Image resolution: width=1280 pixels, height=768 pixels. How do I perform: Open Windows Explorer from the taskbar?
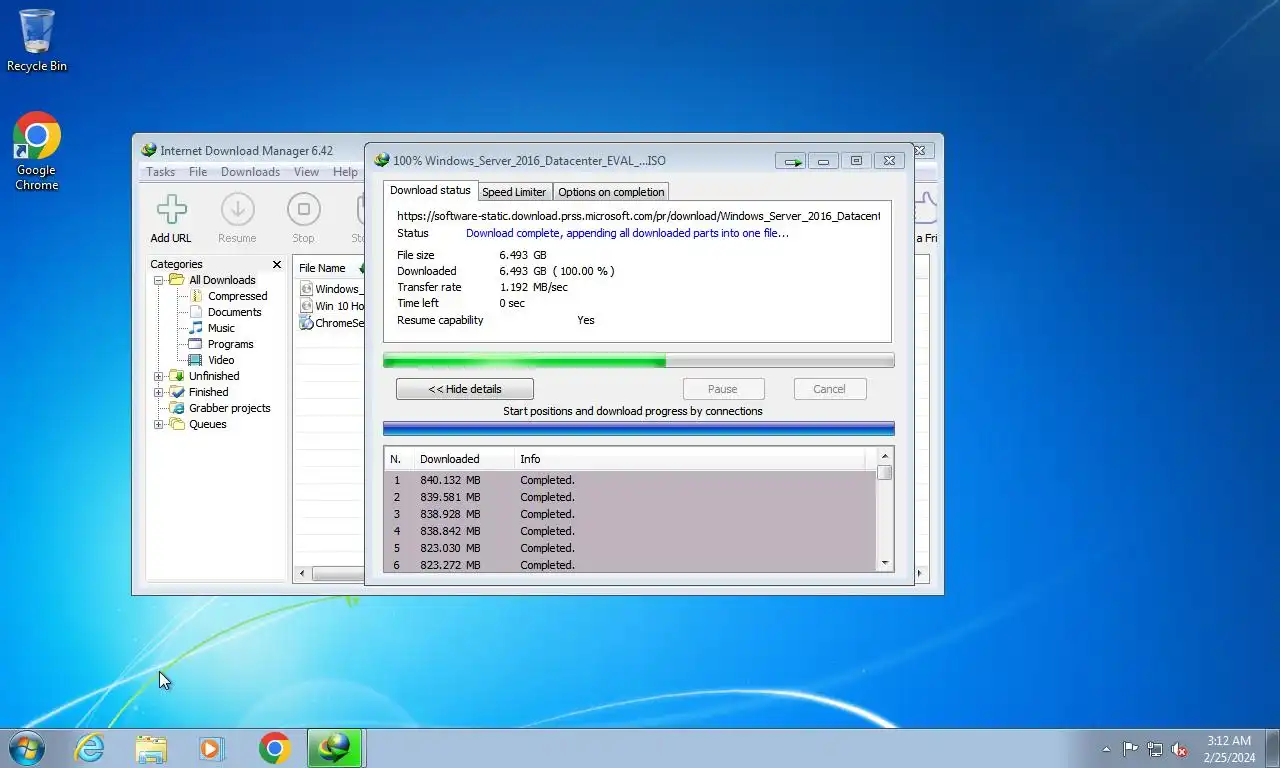[x=151, y=748]
